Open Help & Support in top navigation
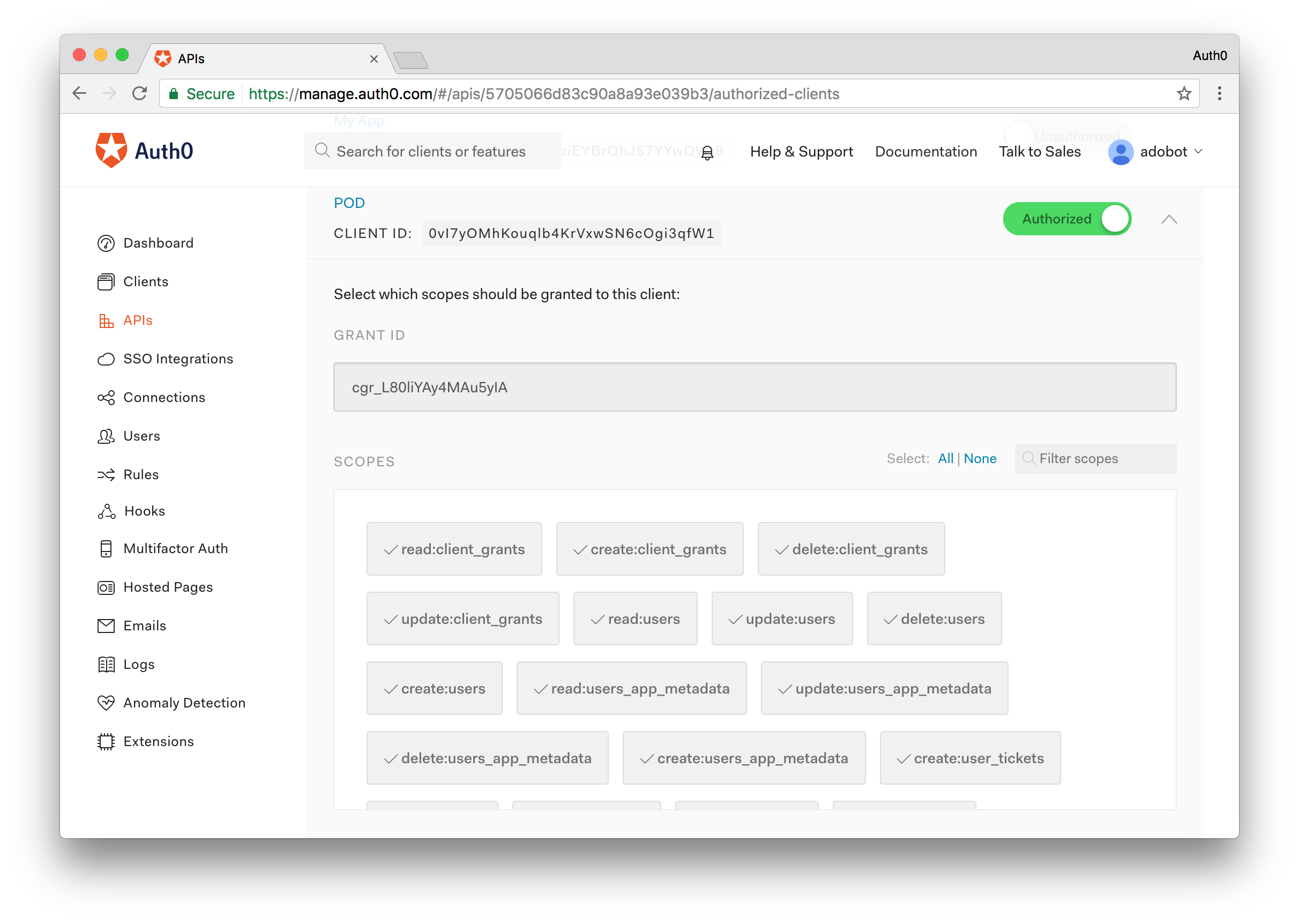The width and height of the screenshot is (1299, 924). [801, 152]
